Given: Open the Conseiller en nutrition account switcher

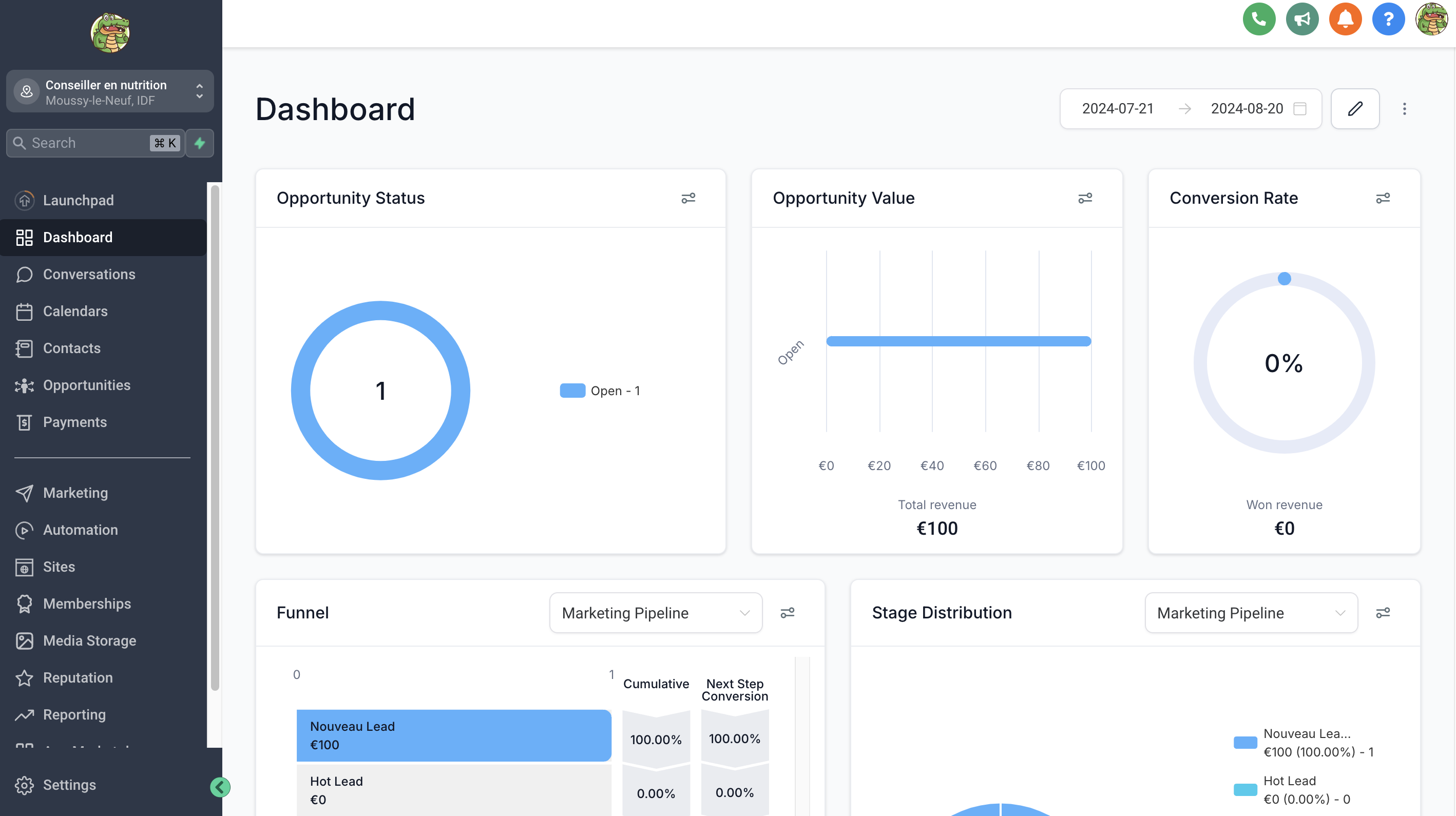Looking at the screenshot, I should pos(110,91).
